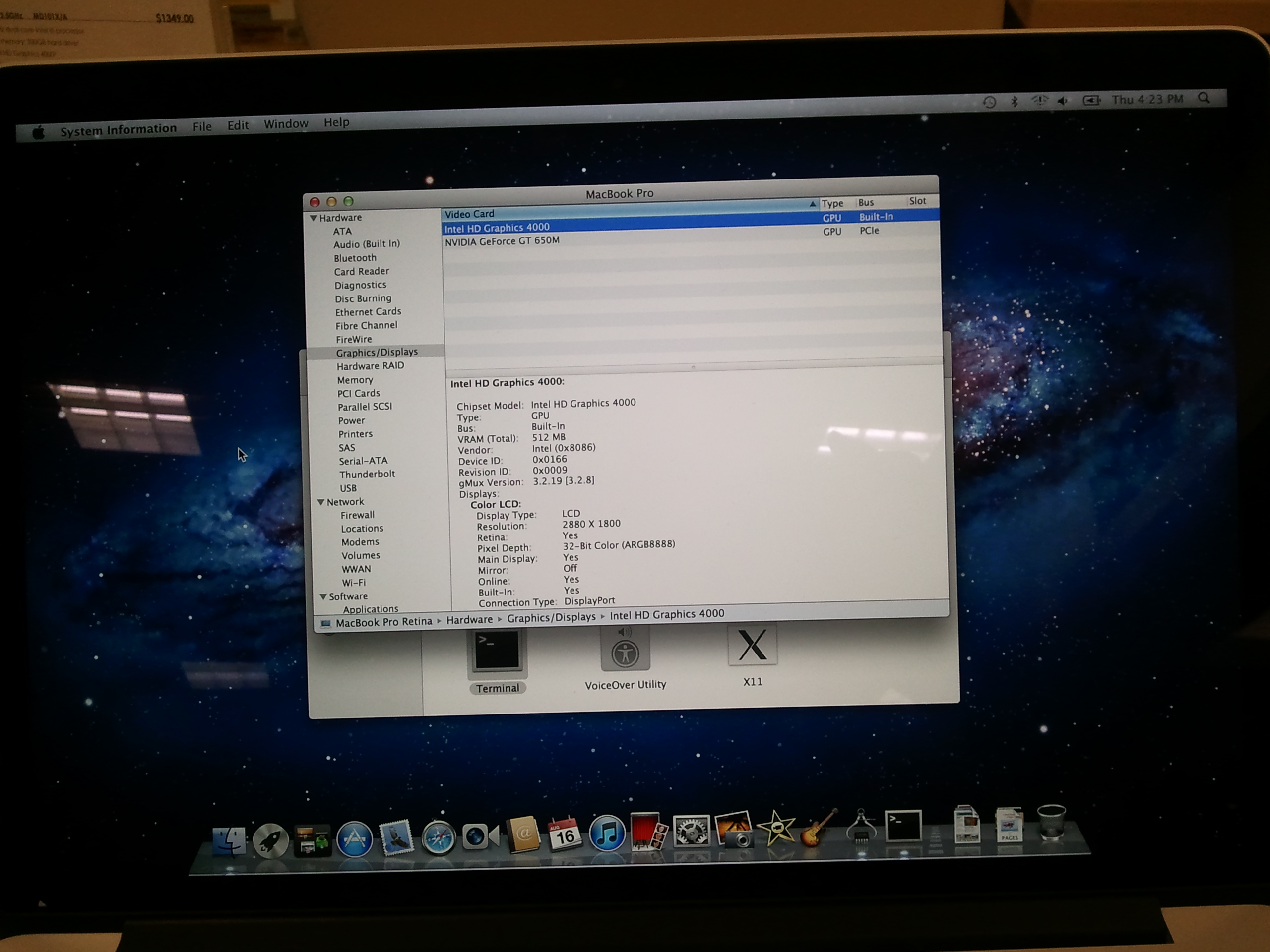This screenshot has width=1270, height=952.
Task: Open Photo Booth in the dock
Action: click(649, 831)
